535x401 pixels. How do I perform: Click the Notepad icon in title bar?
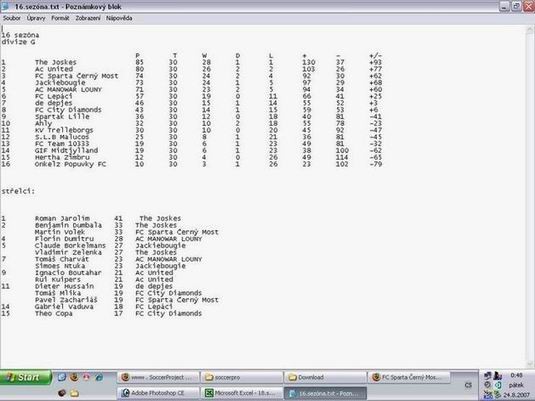(x=5, y=6)
